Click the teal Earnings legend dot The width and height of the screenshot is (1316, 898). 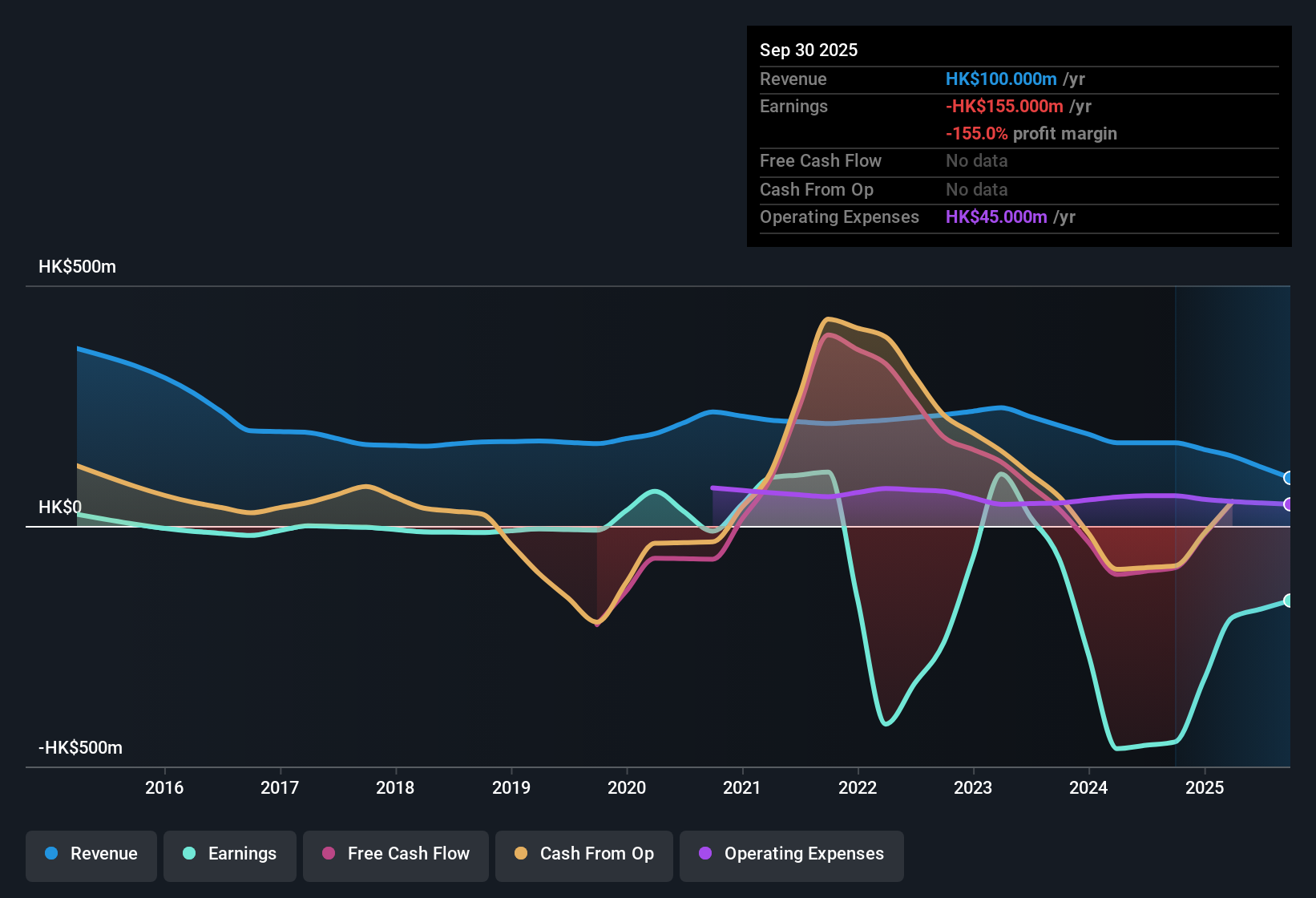click(189, 854)
